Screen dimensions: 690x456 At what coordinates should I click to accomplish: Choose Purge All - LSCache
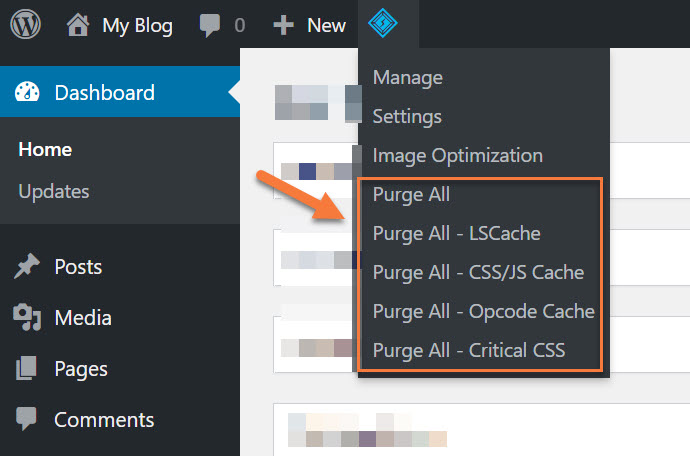coord(456,233)
